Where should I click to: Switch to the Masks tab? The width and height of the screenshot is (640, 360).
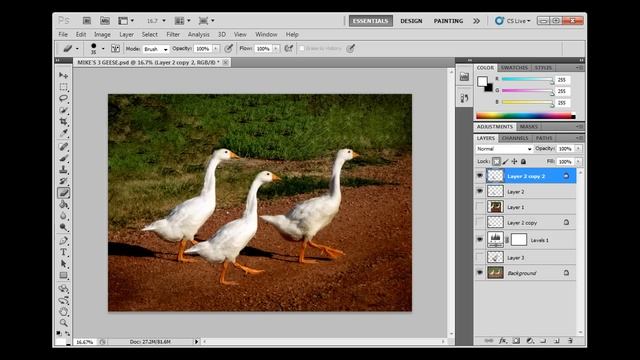[529, 127]
